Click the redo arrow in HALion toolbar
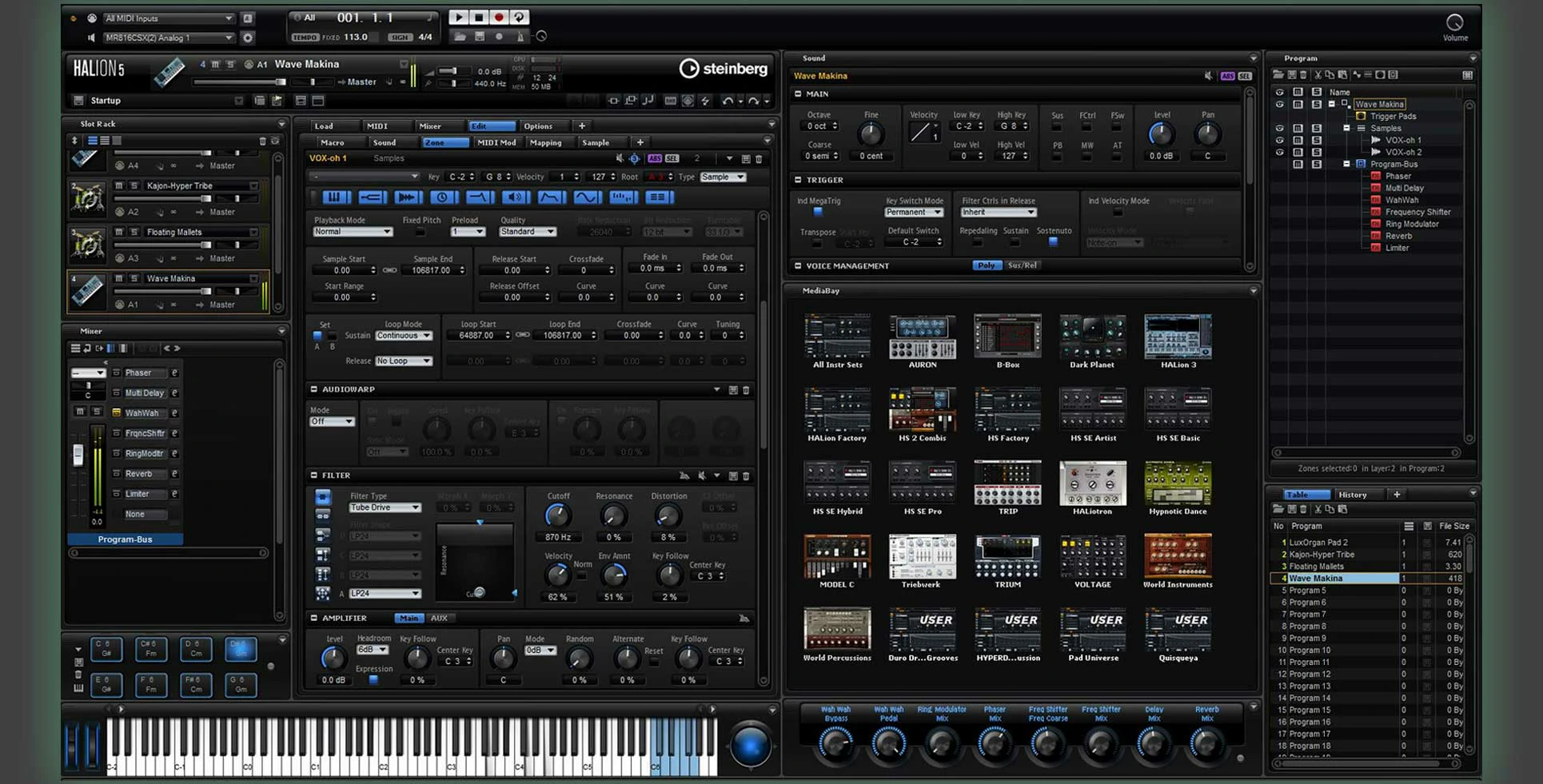This screenshot has width=1543, height=784. click(x=753, y=101)
